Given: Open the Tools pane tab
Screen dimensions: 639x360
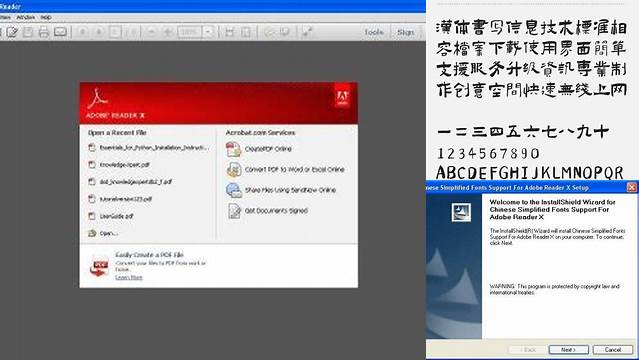Looking at the screenshot, I should click(374, 32).
